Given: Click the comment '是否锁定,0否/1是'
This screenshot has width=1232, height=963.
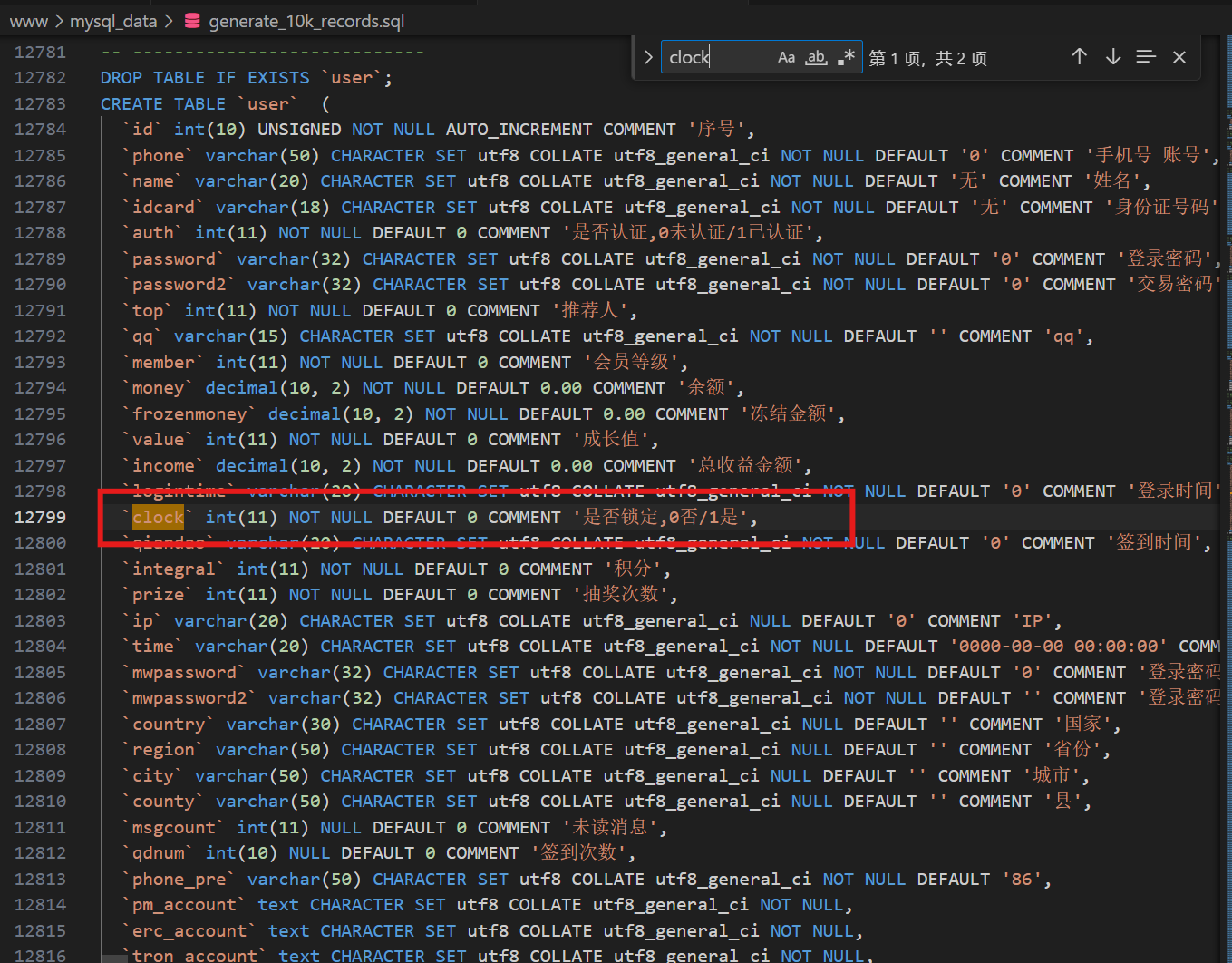Looking at the screenshot, I should (x=661, y=517).
